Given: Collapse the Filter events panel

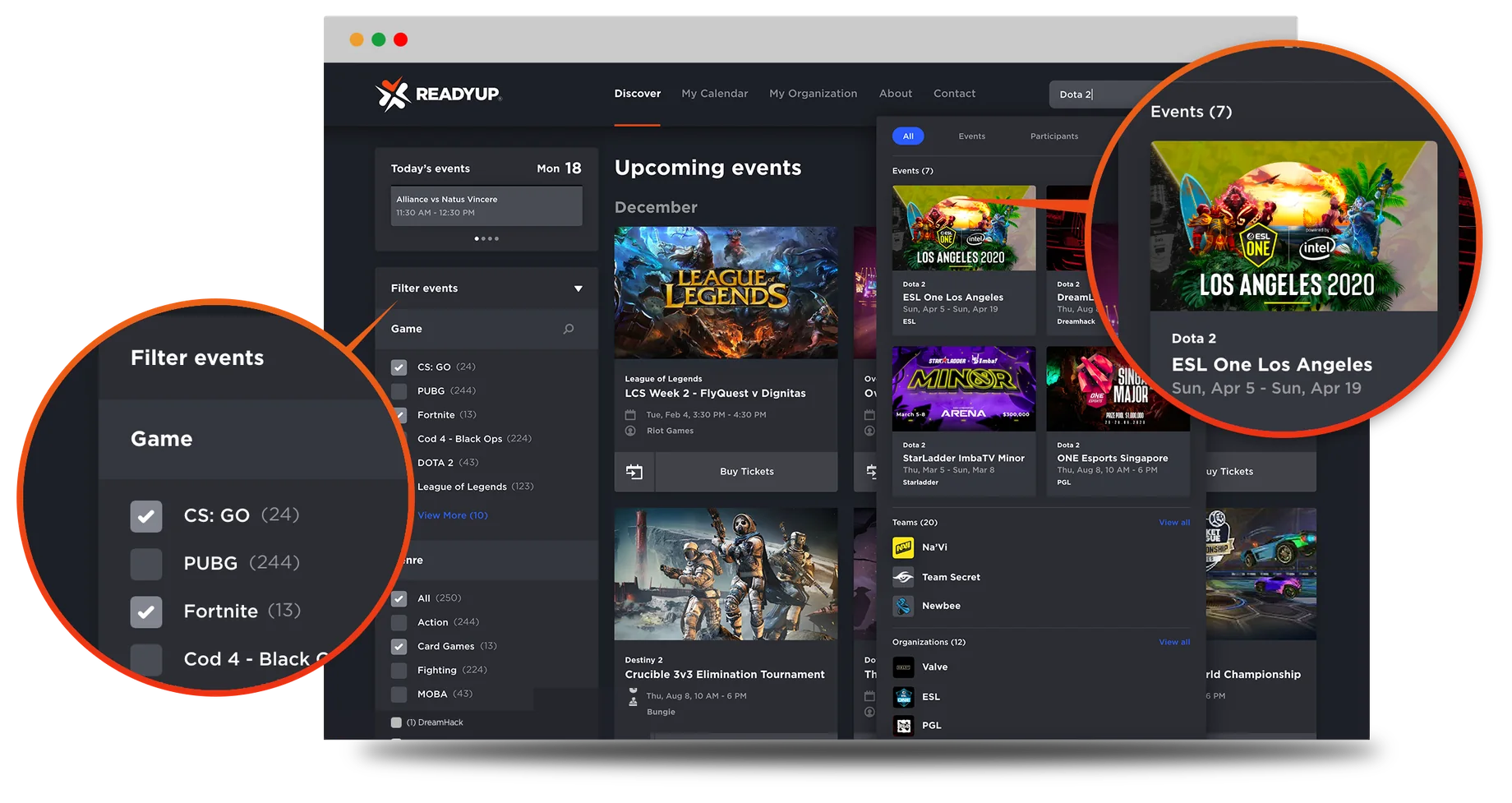Looking at the screenshot, I should tap(578, 288).
